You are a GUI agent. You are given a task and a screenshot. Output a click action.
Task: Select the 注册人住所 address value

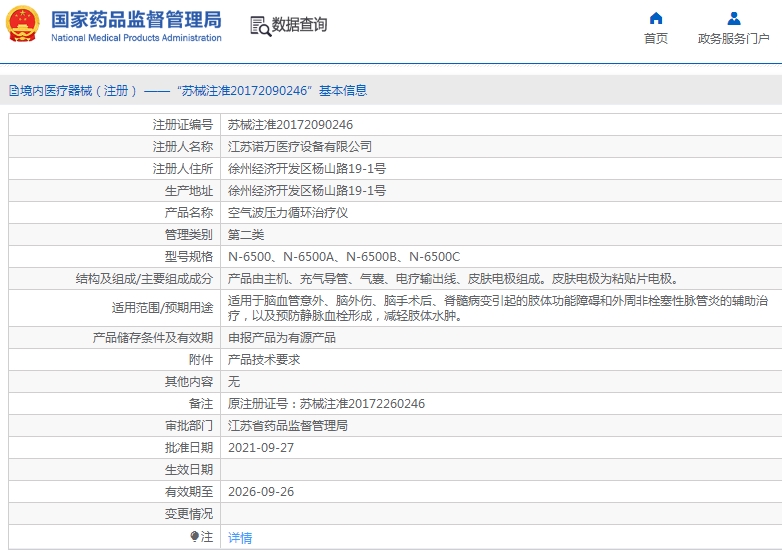pos(307,169)
